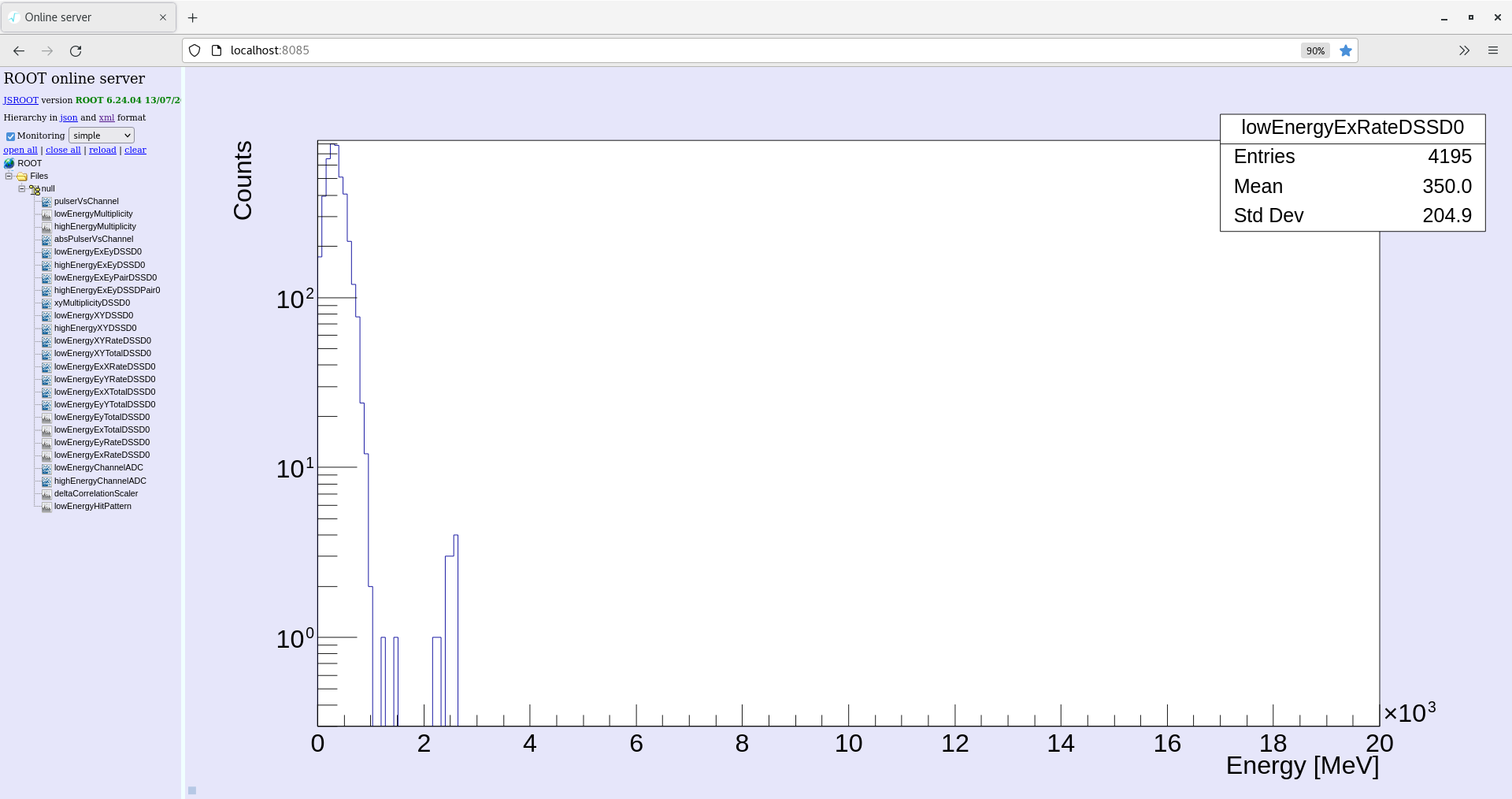This screenshot has height=799, width=1512.
Task: Select lowEnergyChannelADC in the tree
Action: coord(98,467)
